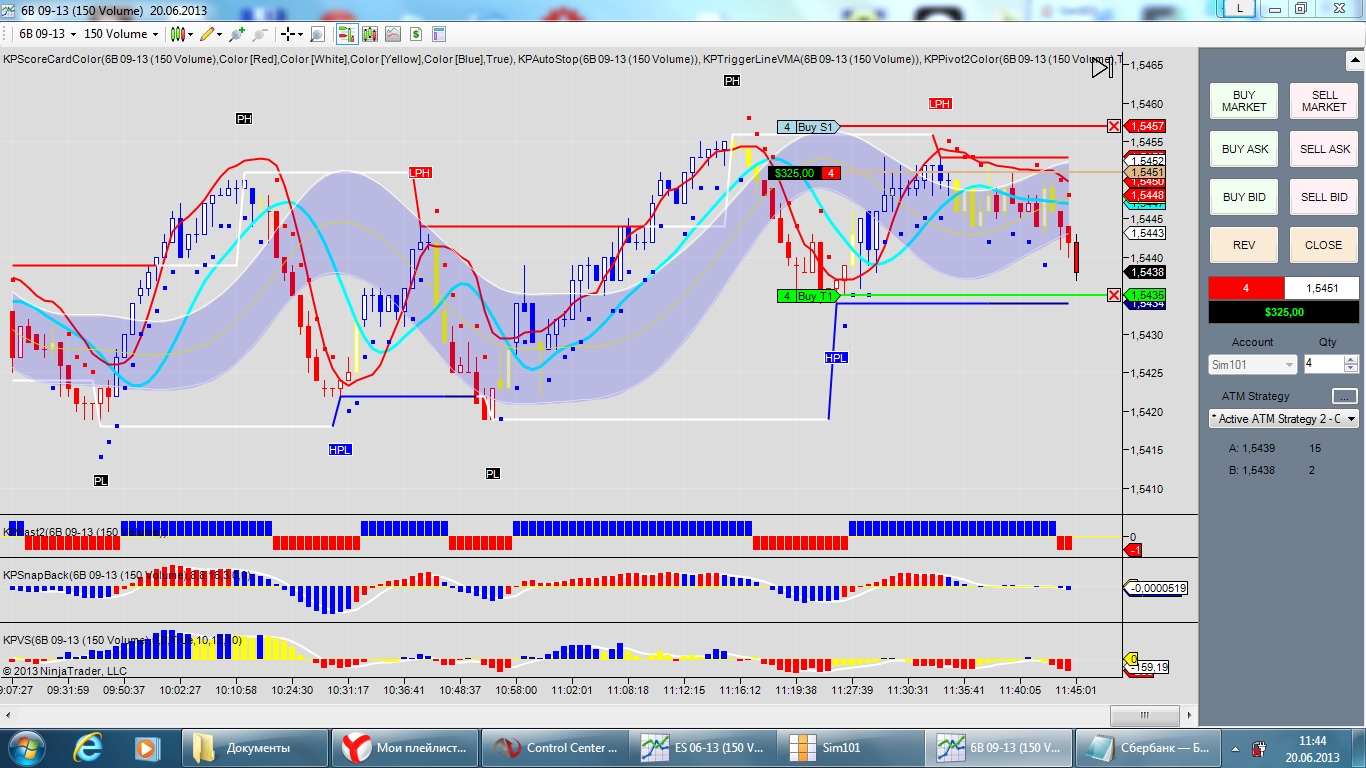This screenshot has height=768, width=1366.
Task: Open Windows Media Player from taskbar
Action: pos(147,747)
